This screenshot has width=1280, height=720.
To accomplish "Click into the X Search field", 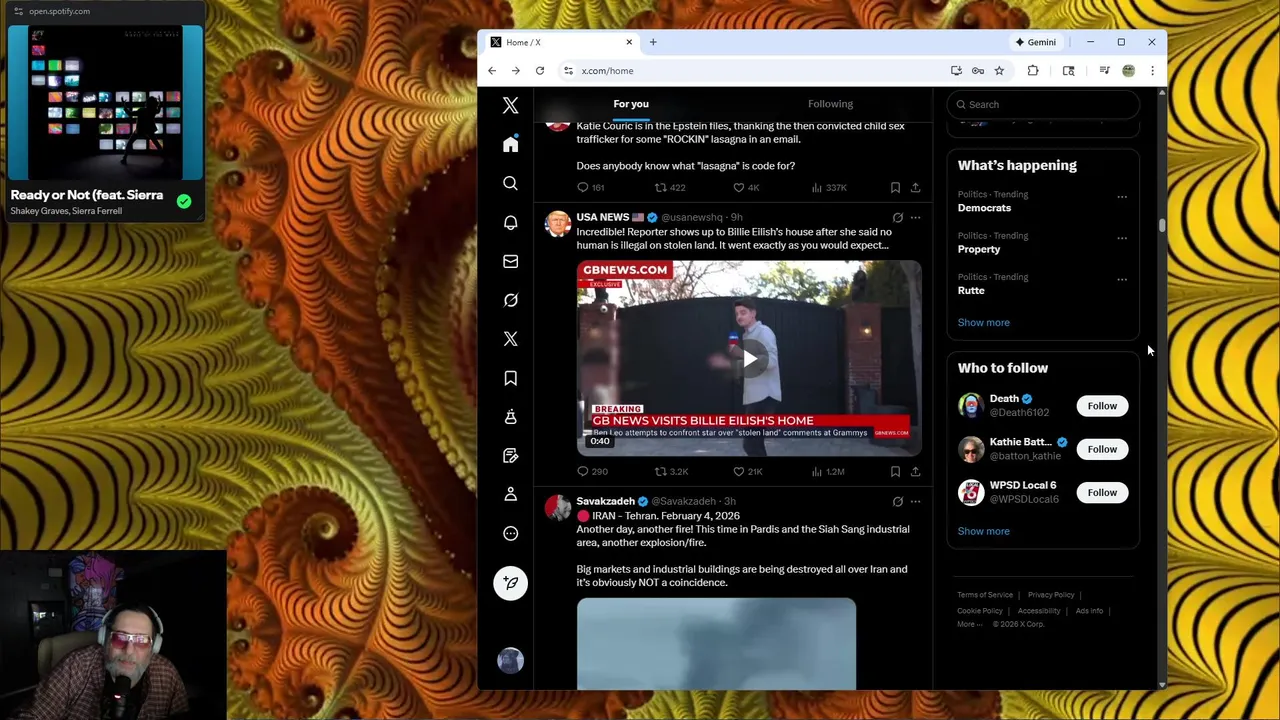I will [1043, 104].
